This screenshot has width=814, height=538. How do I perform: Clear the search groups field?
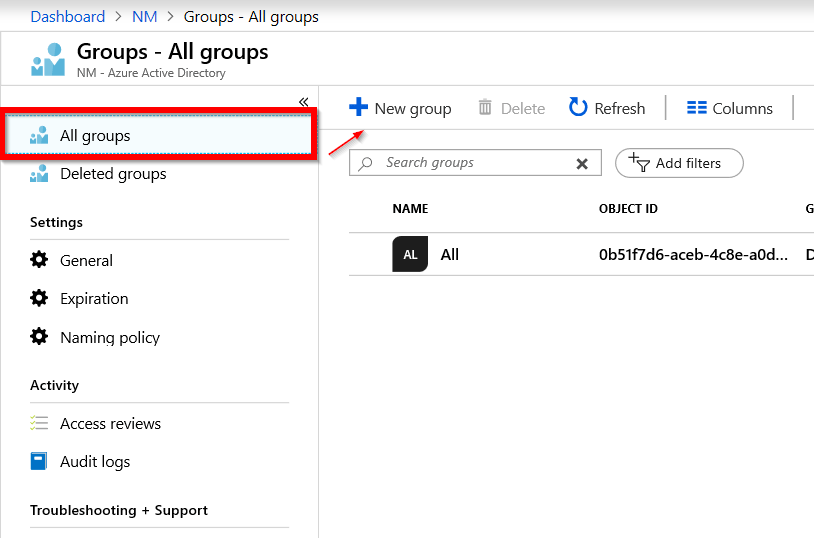tap(582, 164)
